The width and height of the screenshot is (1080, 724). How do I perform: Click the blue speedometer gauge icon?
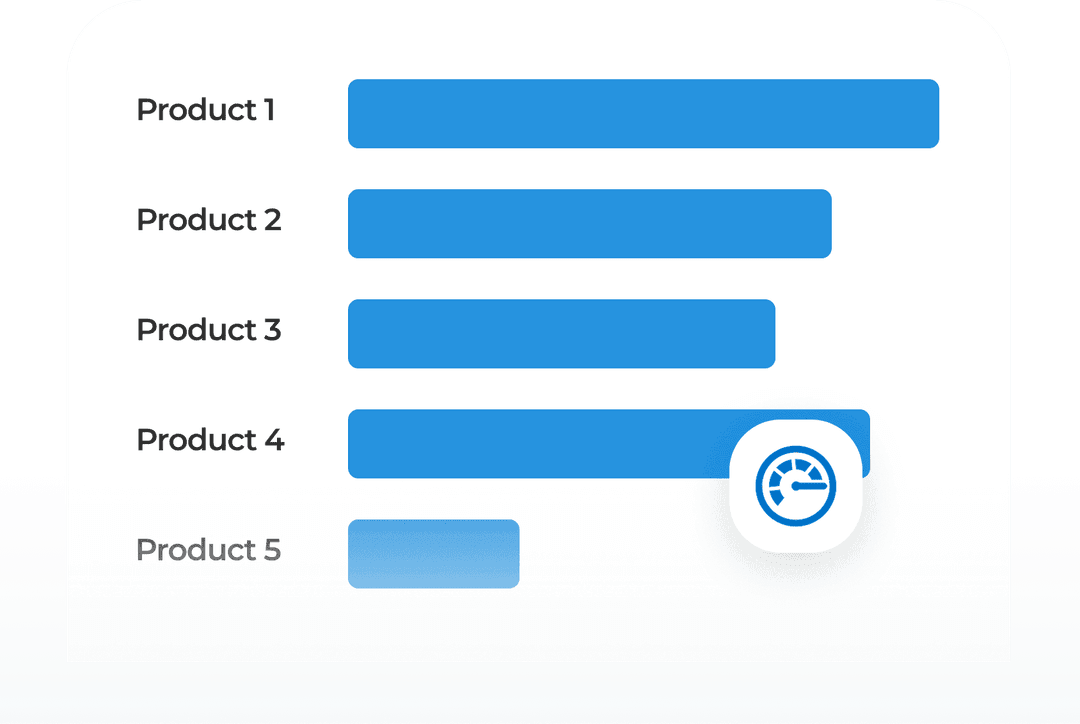pyautogui.click(x=795, y=487)
